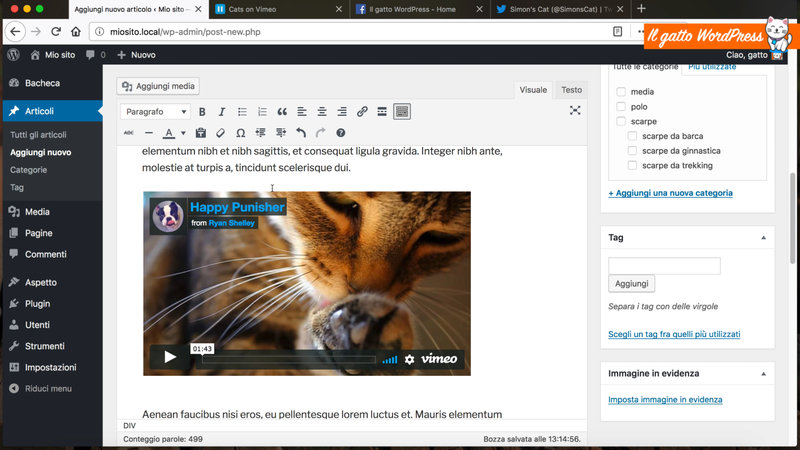Apply blockquote formatting
The image size is (800, 450).
tap(282, 112)
